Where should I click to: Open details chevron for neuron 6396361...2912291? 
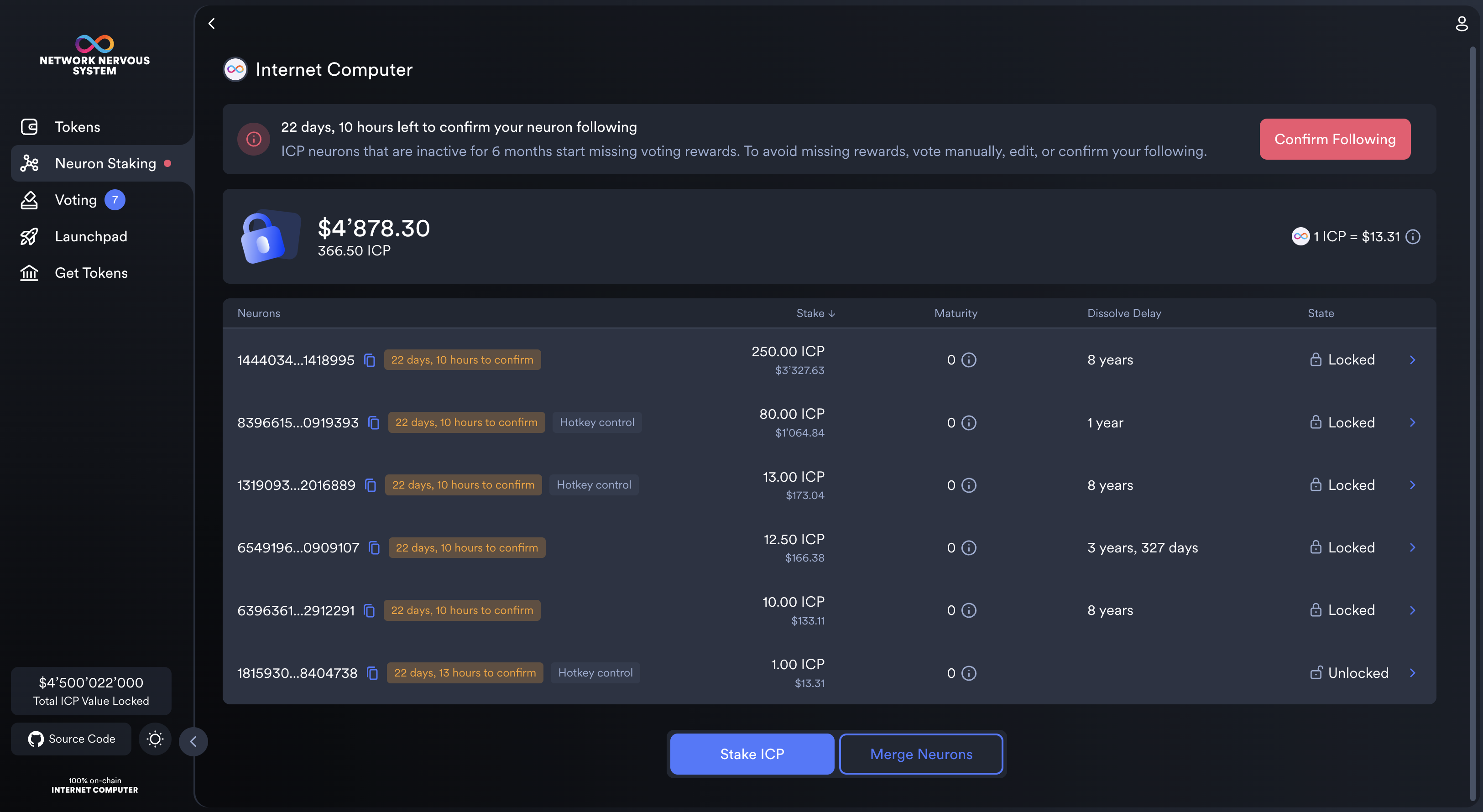point(1412,610)
